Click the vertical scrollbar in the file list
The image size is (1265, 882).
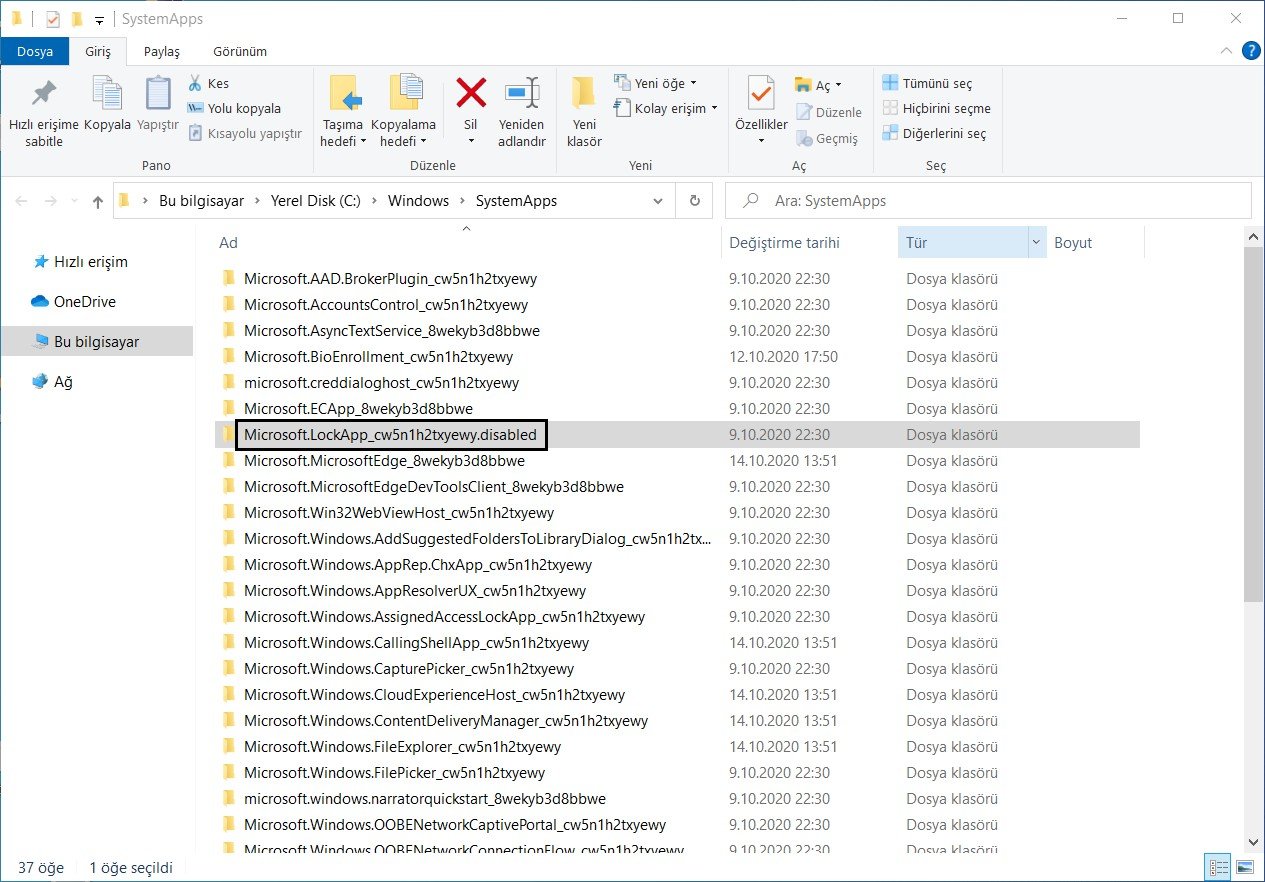coord(1255,420)
